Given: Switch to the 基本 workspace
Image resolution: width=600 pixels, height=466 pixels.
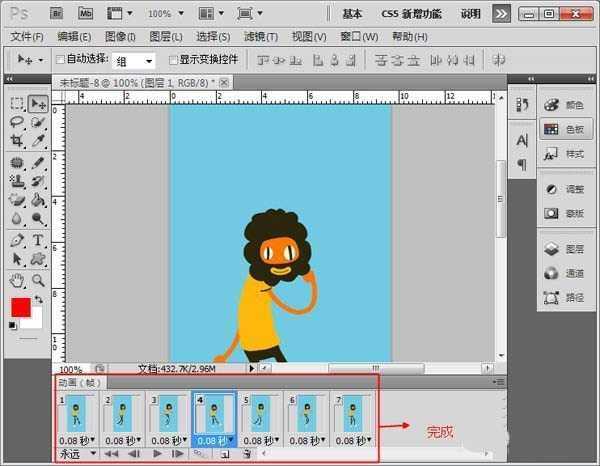Looking at the screenshot, I should [x=353, y=14].
